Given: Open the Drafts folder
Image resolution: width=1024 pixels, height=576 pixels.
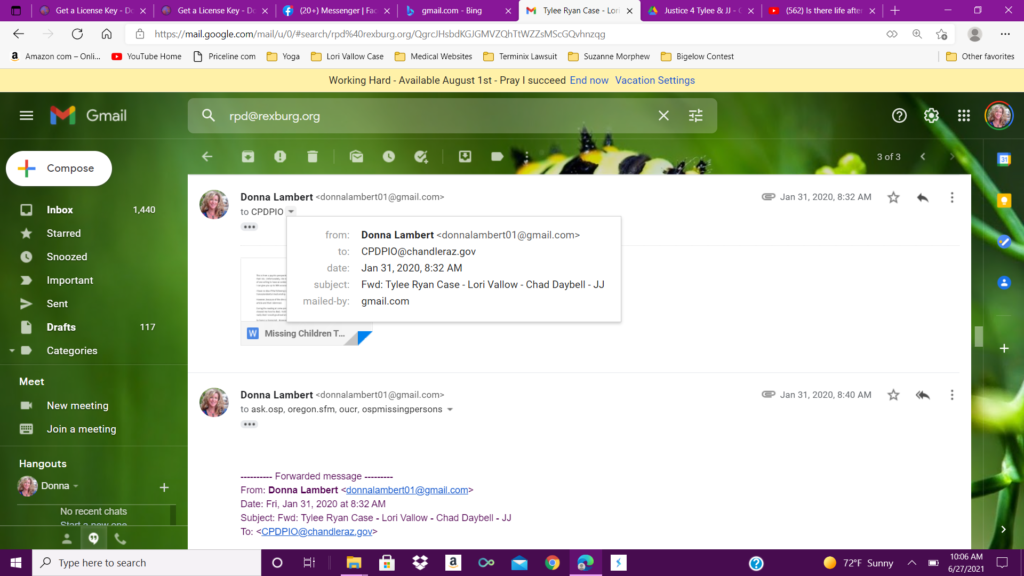Looking at the screenshot, I should (x=61, y=327).
